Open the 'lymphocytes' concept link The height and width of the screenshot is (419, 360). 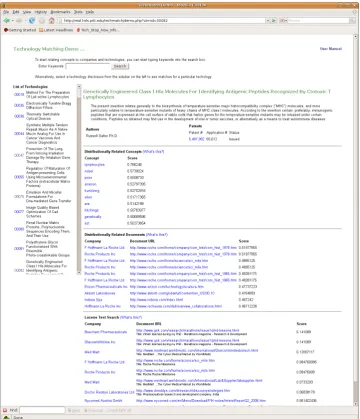pyautogui.click(x=95, y=165)
